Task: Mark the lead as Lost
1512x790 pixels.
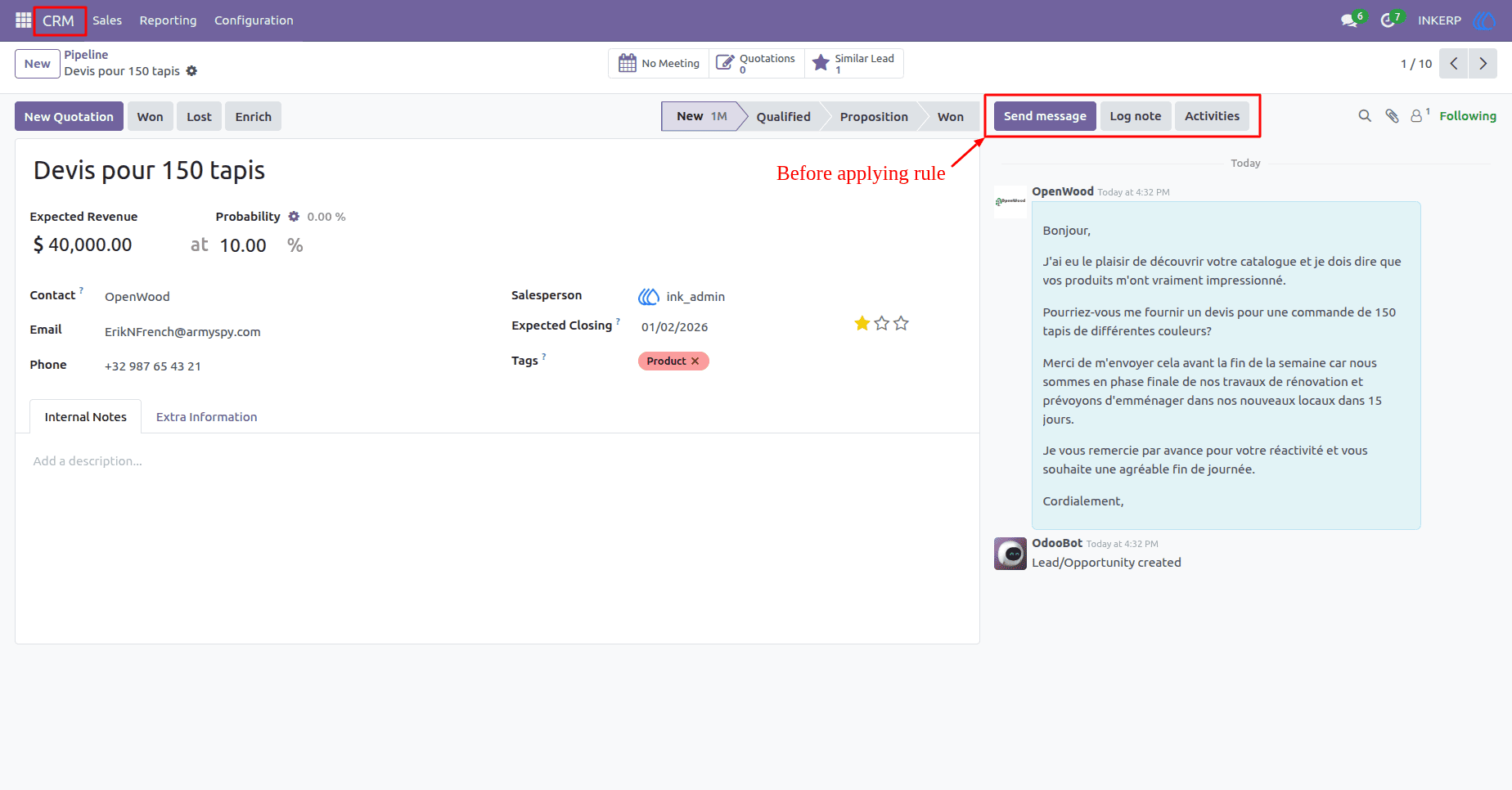Action: click(199, 116)
